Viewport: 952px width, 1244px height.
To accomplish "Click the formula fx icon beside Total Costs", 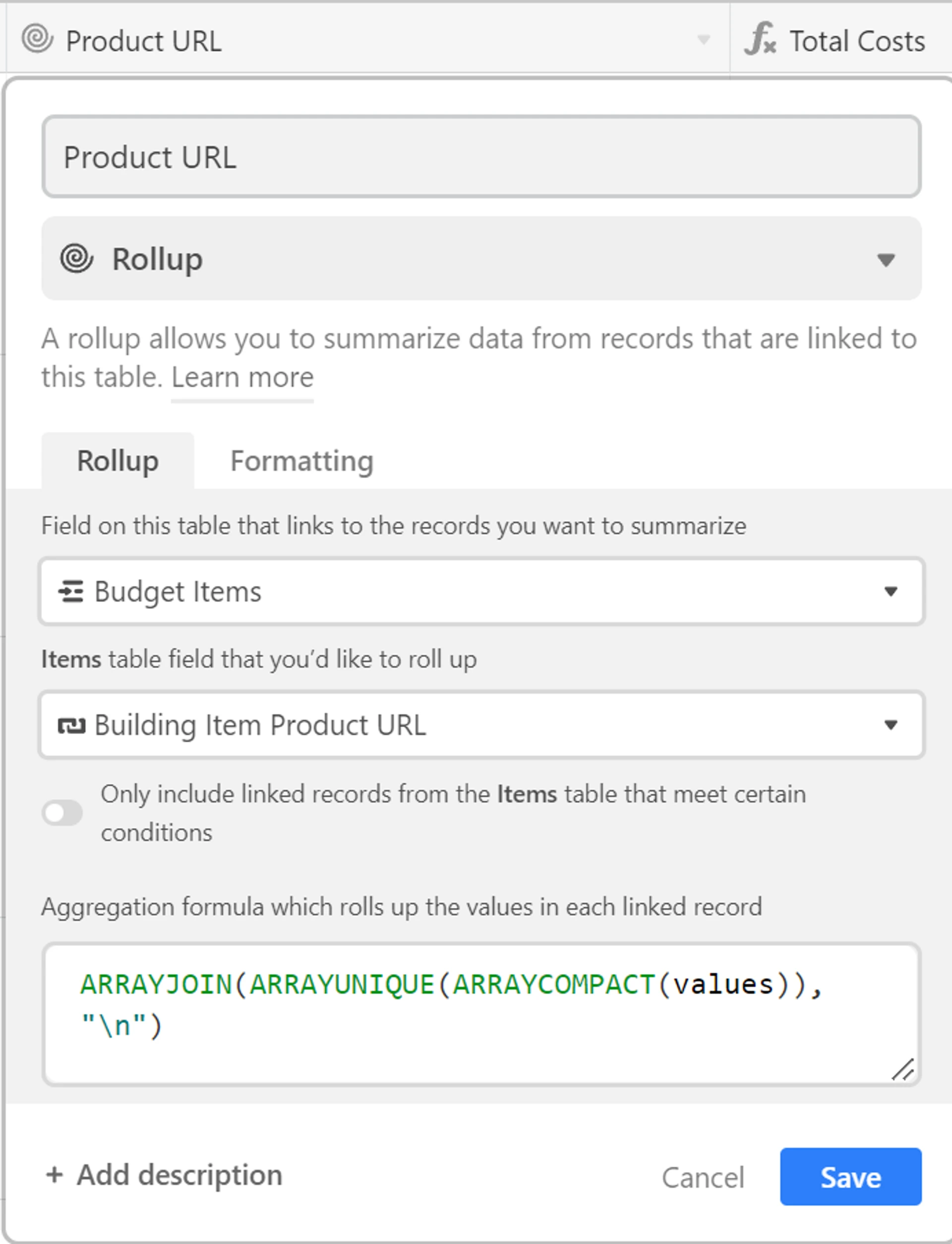I will 759,39.
